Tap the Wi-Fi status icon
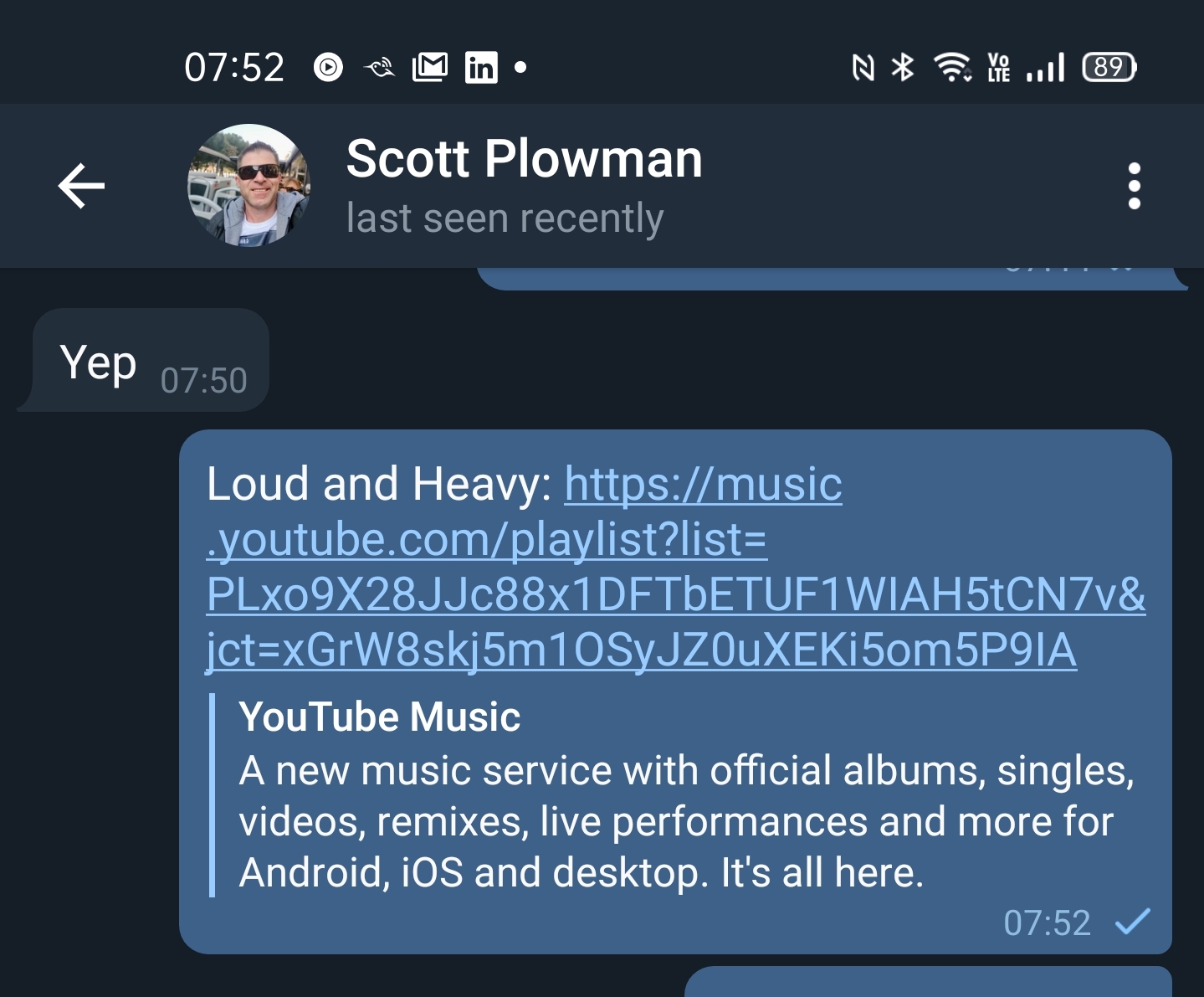1204x997 pixels. click(952, 67)
